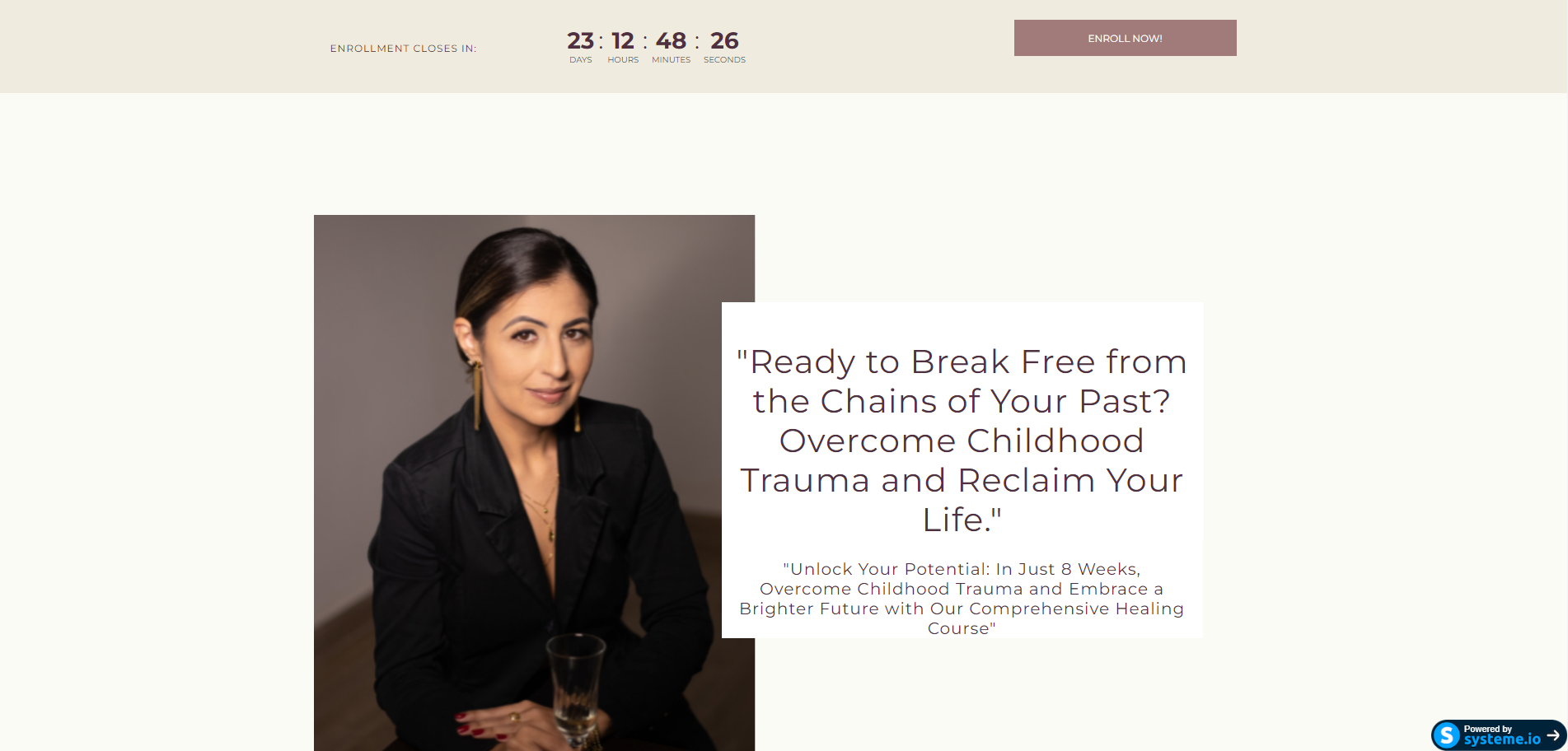This screenshot has height=751, width=1568.
Task: Click the arrow on Powered by badge
Action: click(x=1553, y=735)
